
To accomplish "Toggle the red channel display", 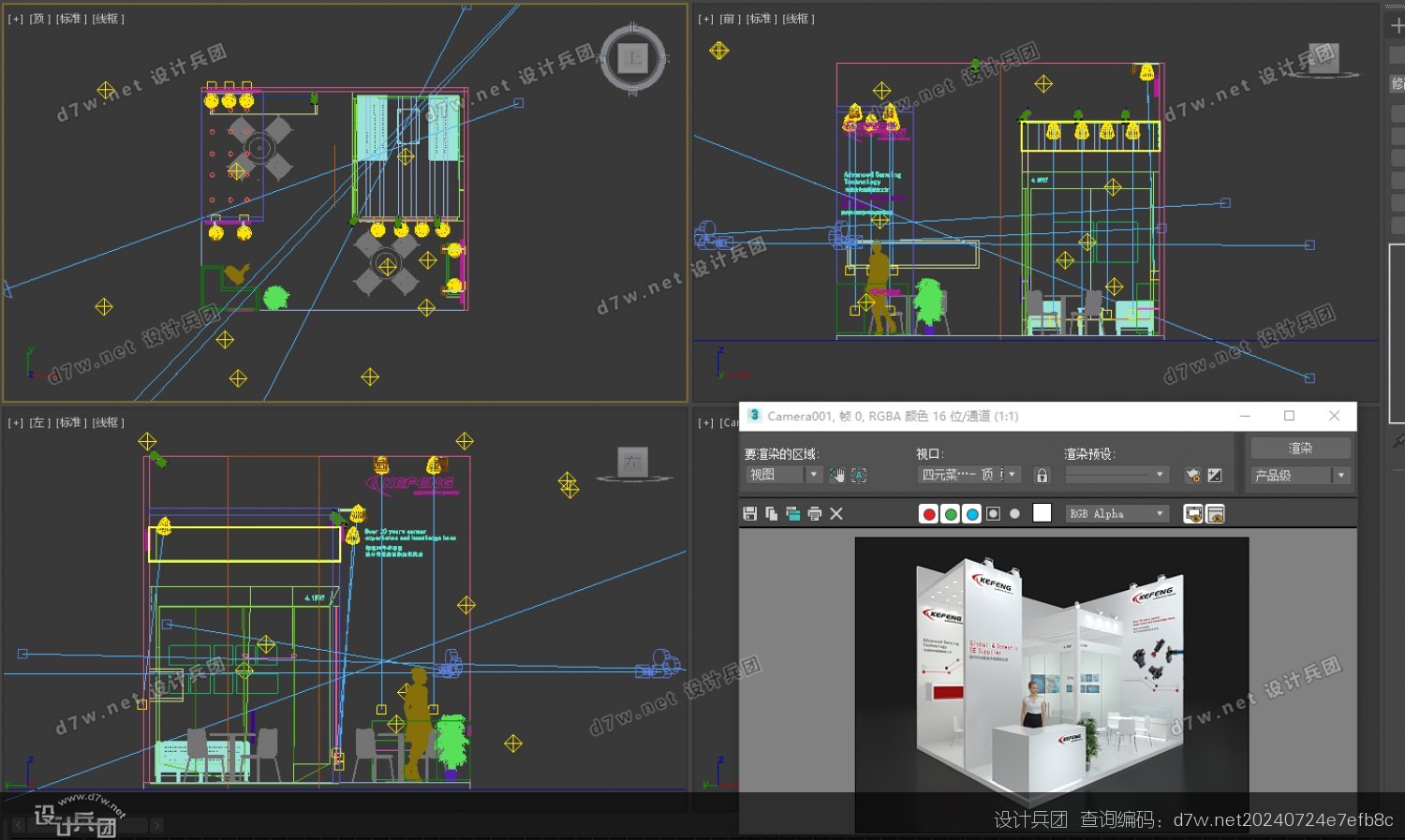I will pos(928,513).
